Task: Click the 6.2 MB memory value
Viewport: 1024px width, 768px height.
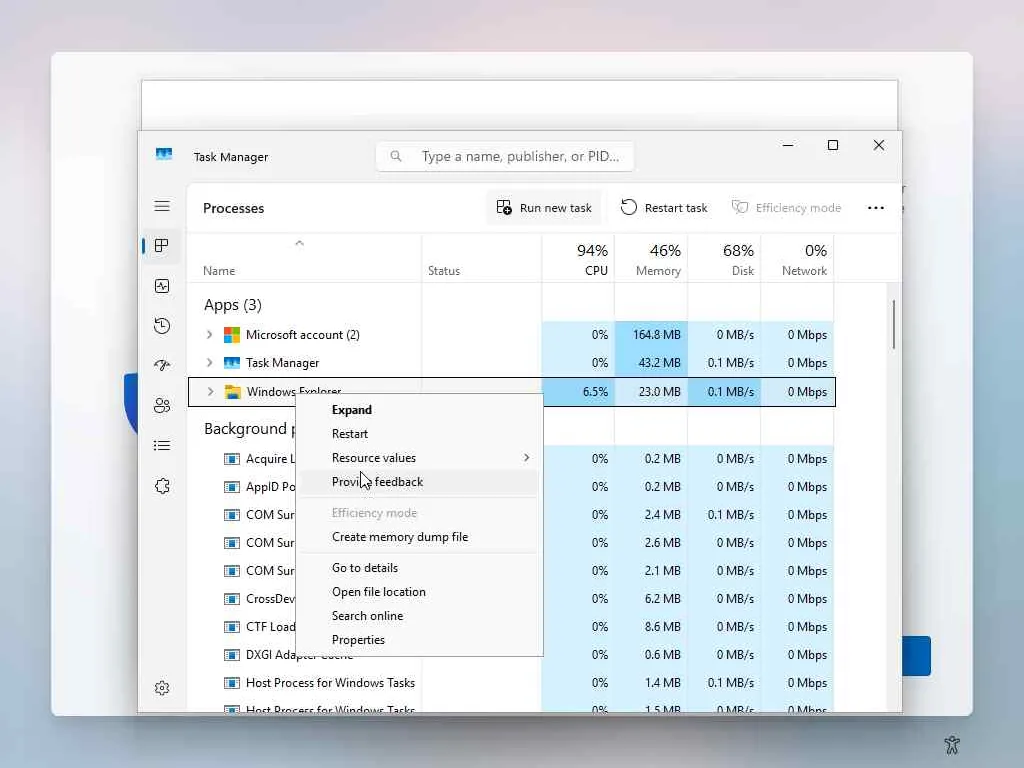Action: click(662, 599)
